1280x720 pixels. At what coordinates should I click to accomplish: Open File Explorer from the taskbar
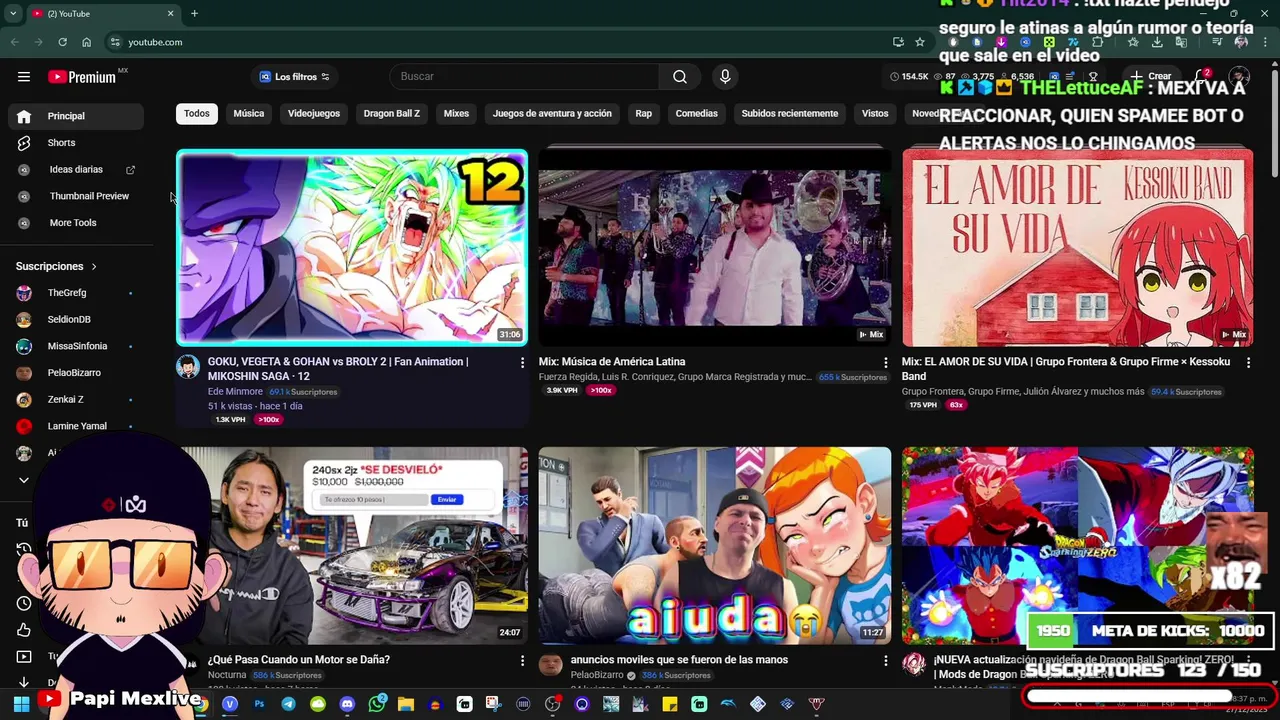405,704
